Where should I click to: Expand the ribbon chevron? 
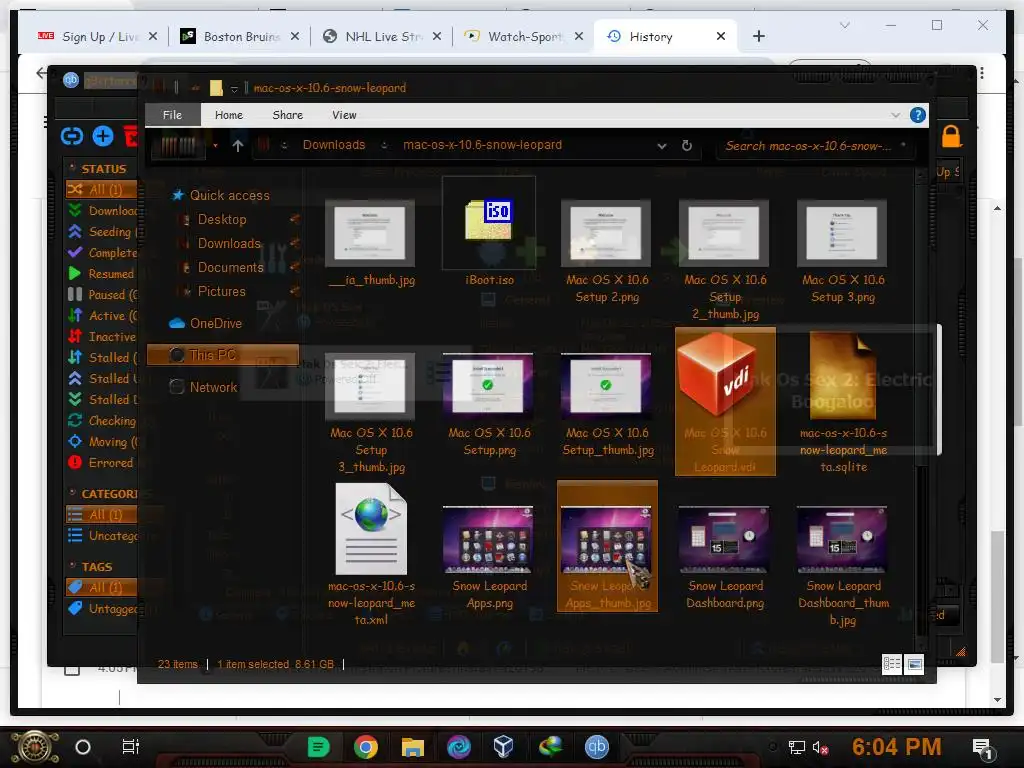tap(895, 116)
